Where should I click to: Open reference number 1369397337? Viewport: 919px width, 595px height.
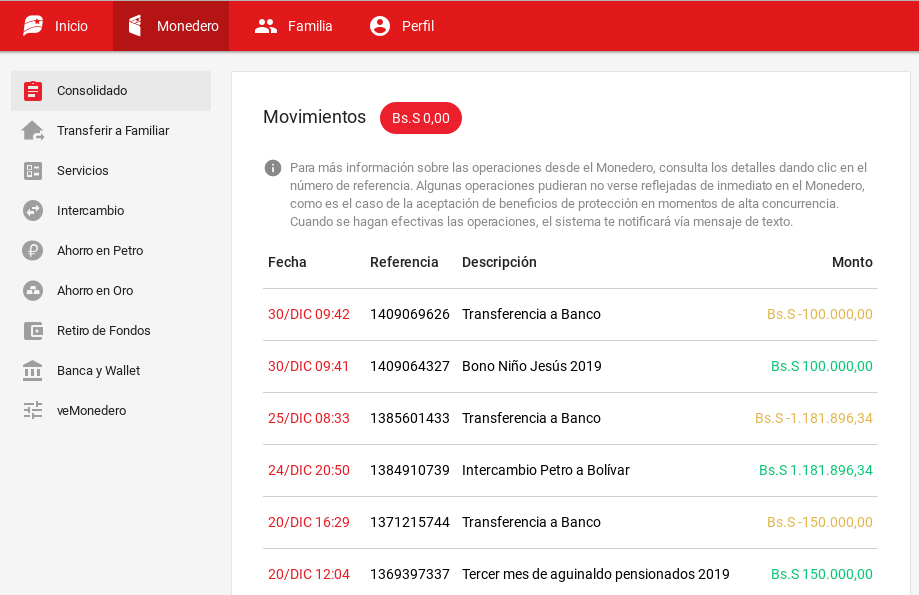410,574
